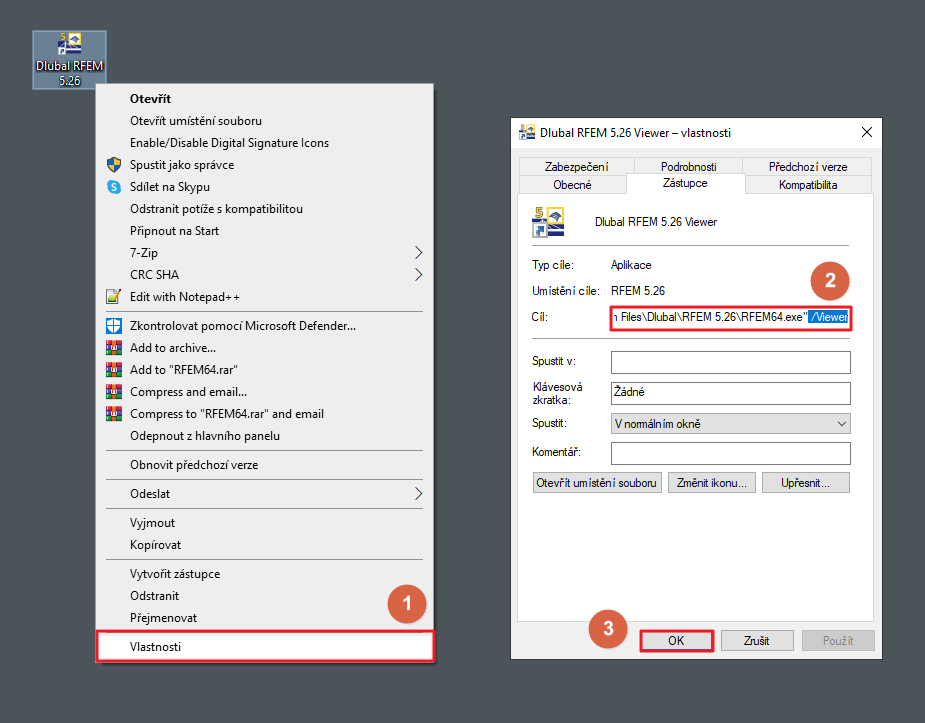Click the Spustit v input field
The image size is (925, 723).
click(731, 362)
